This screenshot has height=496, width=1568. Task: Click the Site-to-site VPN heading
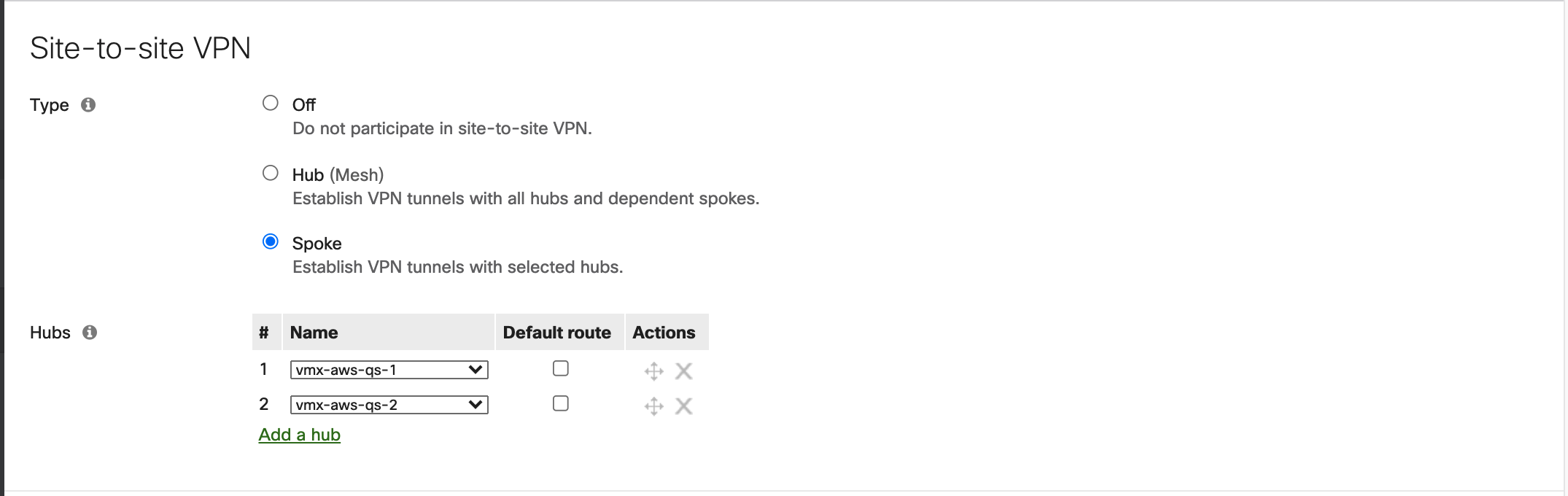[139, 47]
